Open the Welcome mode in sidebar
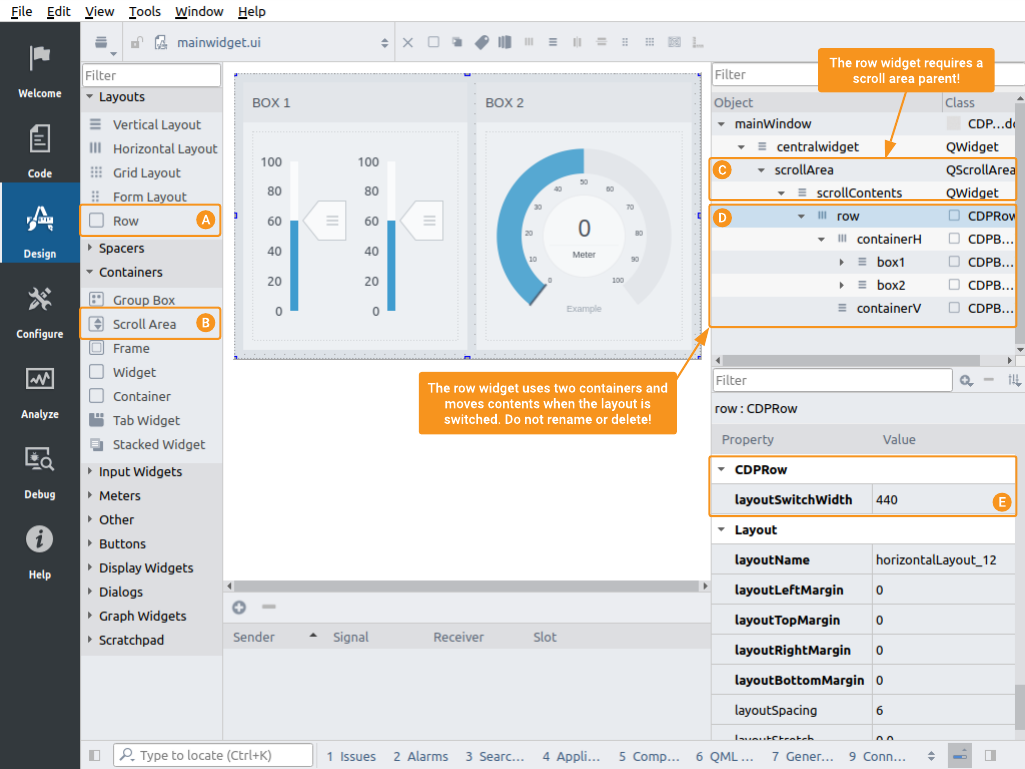The image size is (1025, 769). tap(40, 70)
